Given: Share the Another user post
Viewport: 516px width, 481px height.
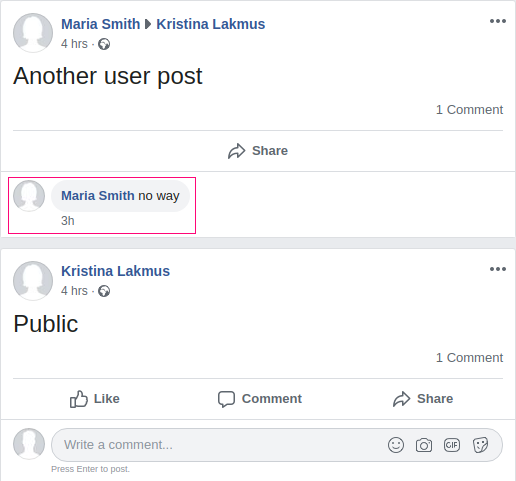Looking at the screenshot, I should [258, 151].
